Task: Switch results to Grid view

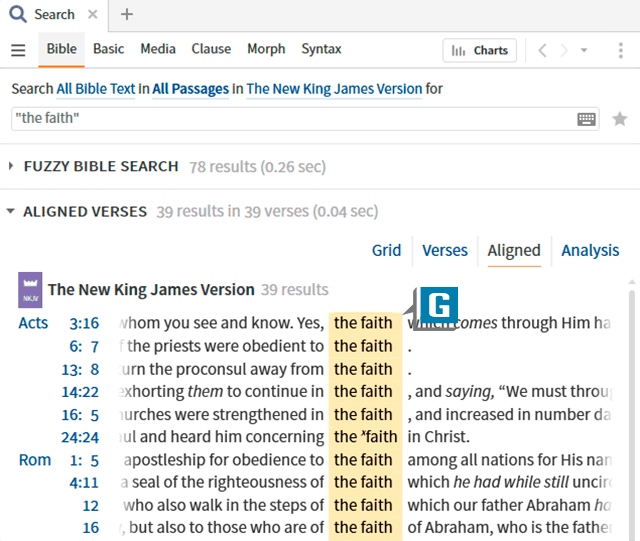Action: 387,250
